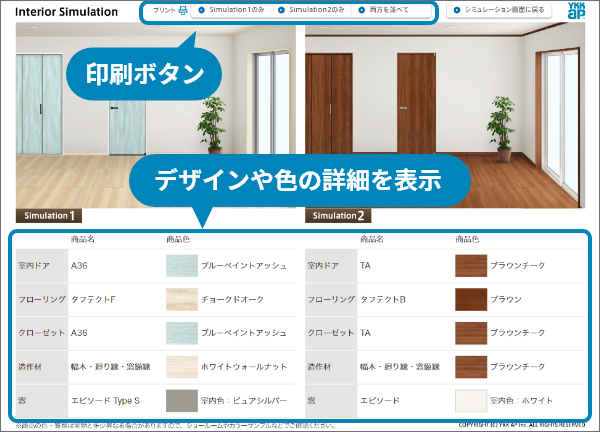This screenshot has height=432, width=600.
Task: Click タフテクトF product name
Action: click(93, 299)
